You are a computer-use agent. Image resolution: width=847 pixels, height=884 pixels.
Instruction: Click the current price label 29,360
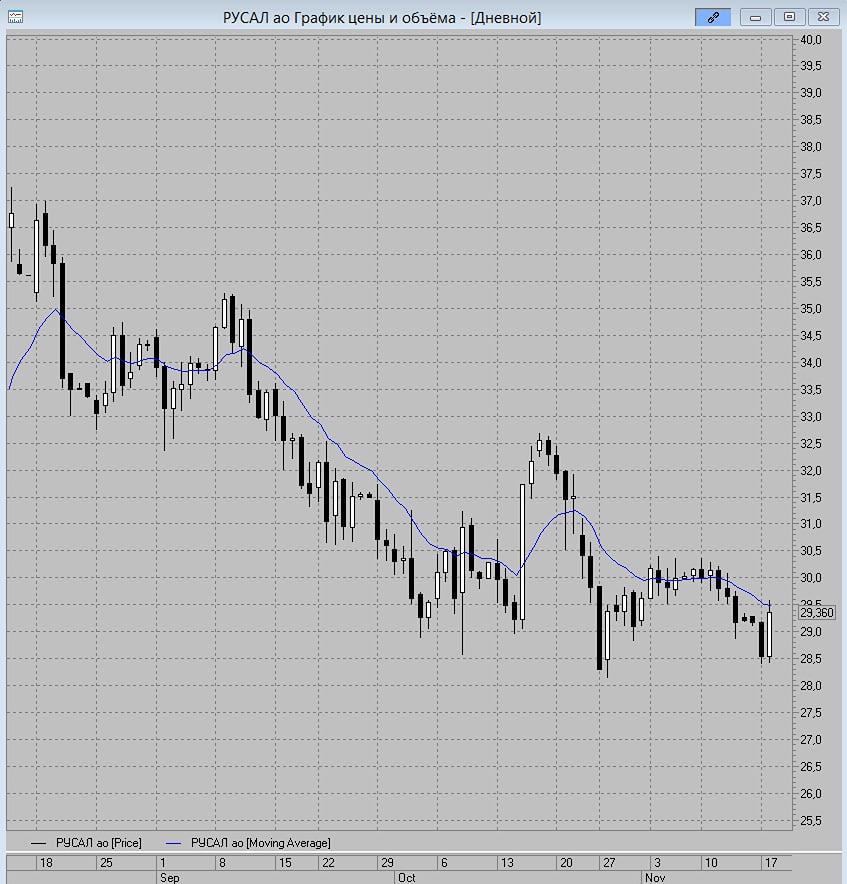(817, 613)
